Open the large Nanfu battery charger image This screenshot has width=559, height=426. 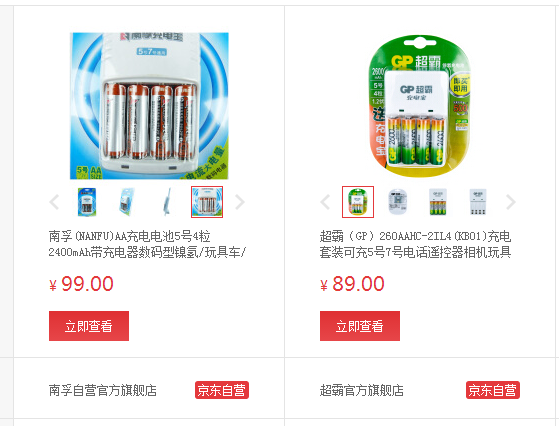tap(149, 106)
